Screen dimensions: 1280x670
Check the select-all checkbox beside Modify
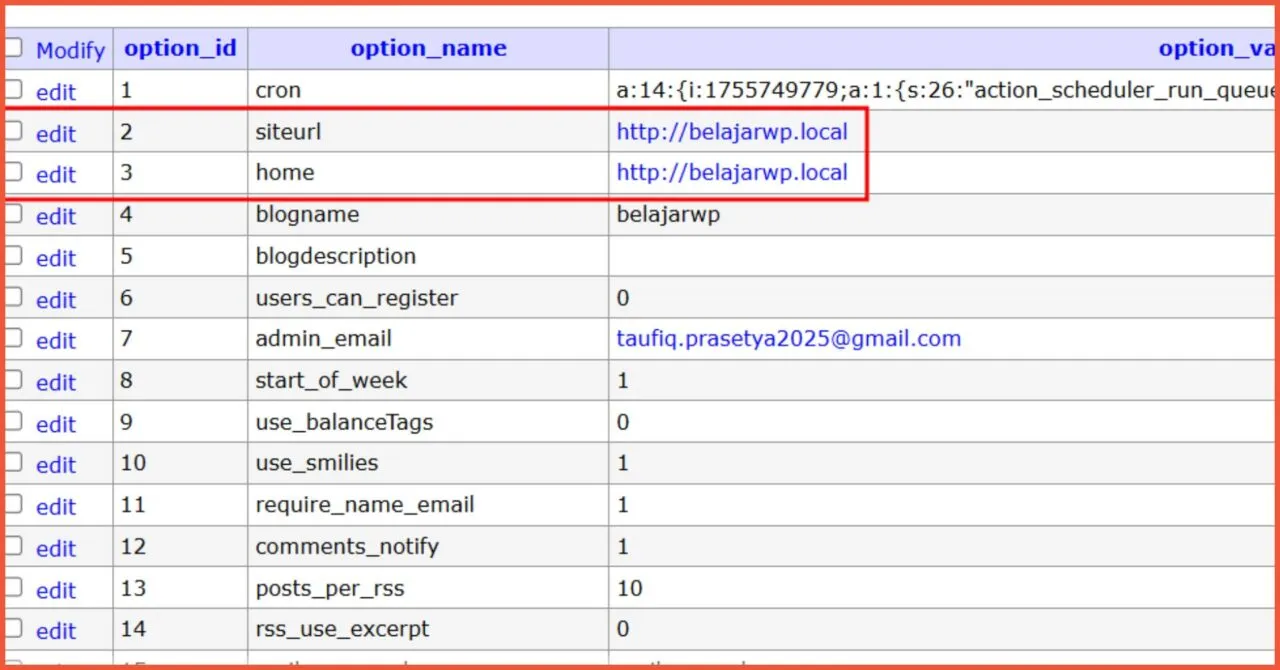14,48
